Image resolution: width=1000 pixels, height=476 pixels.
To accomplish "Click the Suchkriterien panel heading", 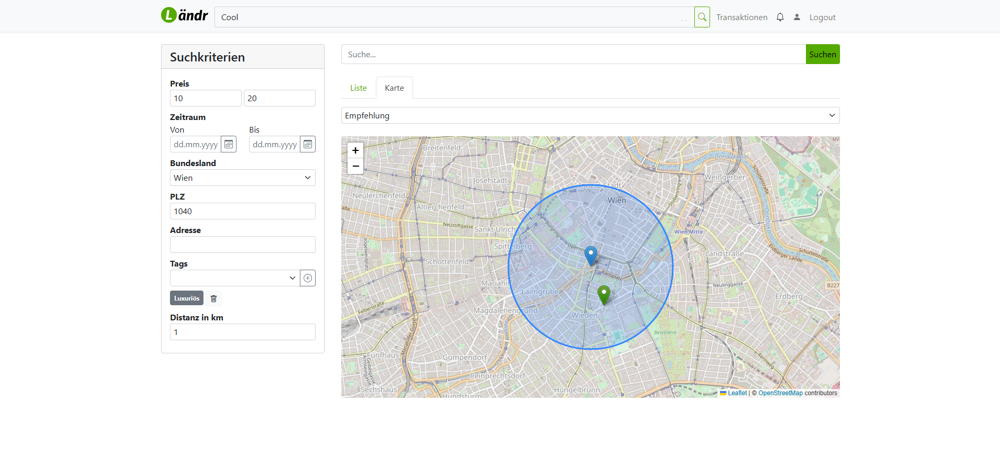I will [x=207, y=57].
